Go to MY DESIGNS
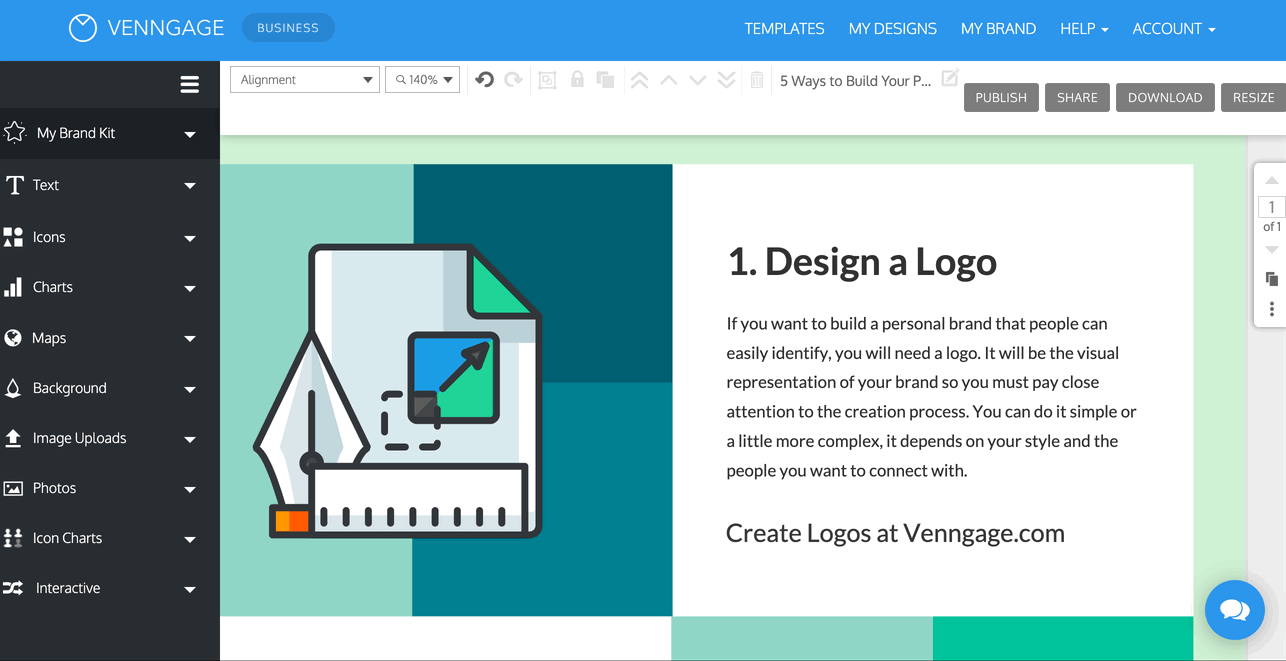Screen dimensions: 1286x661 892,29
